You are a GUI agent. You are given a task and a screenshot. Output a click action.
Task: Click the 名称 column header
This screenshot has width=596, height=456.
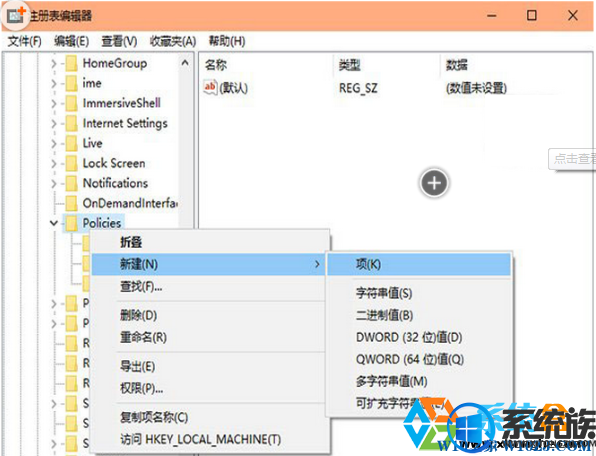(x=216, y=65)
